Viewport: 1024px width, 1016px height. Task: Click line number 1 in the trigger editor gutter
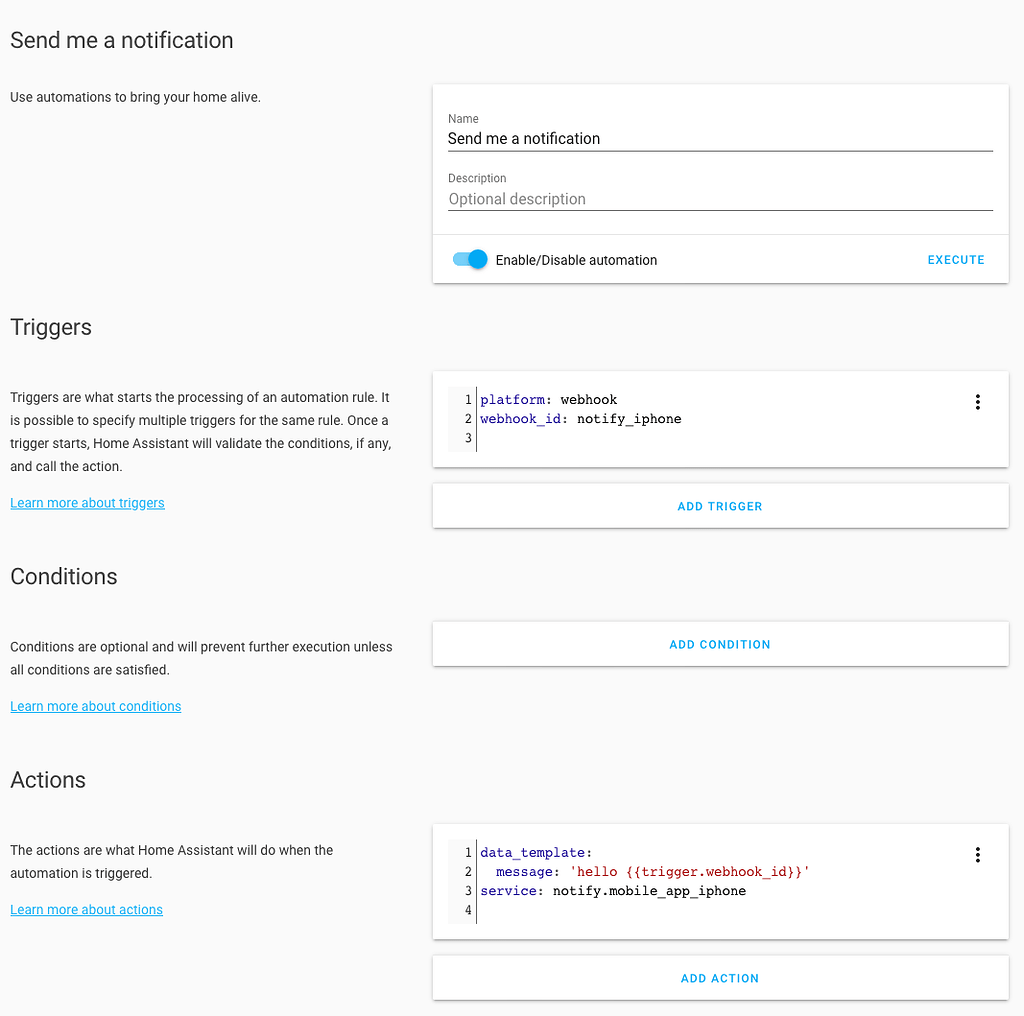tap(467, 399)
